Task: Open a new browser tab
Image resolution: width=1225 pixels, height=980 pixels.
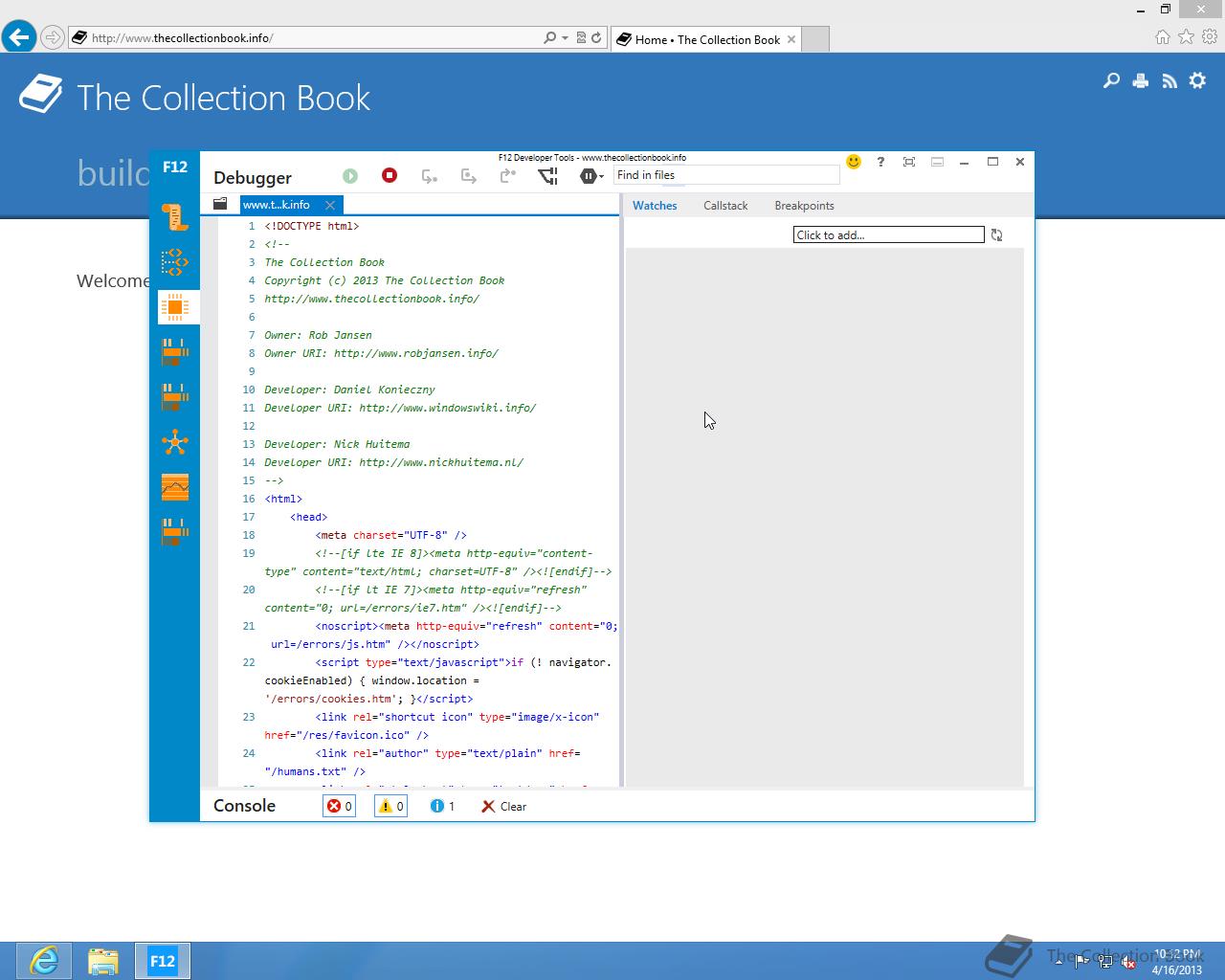Action: coord(814,39)
